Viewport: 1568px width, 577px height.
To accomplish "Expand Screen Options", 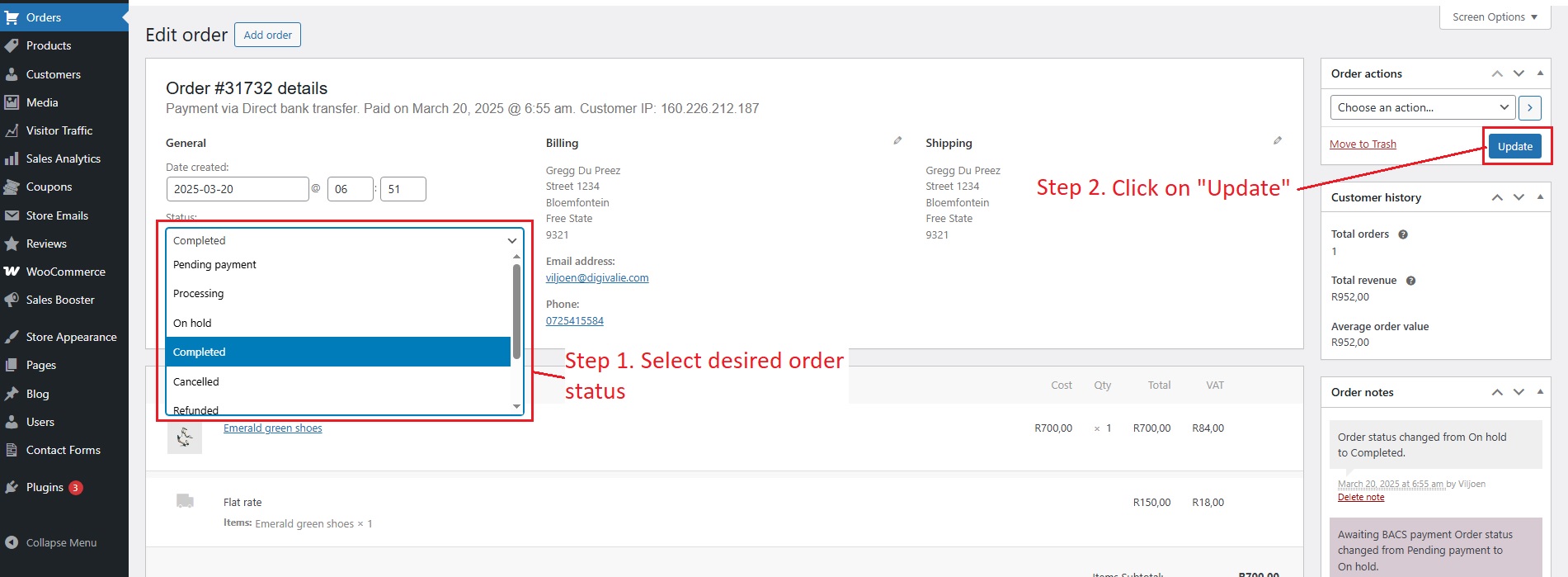I will click(1495, 17).
